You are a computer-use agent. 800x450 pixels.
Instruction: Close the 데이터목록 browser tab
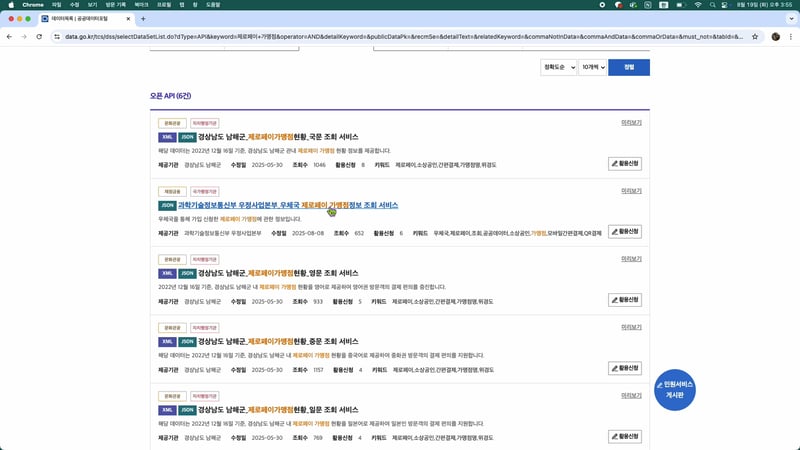point(128,19)
